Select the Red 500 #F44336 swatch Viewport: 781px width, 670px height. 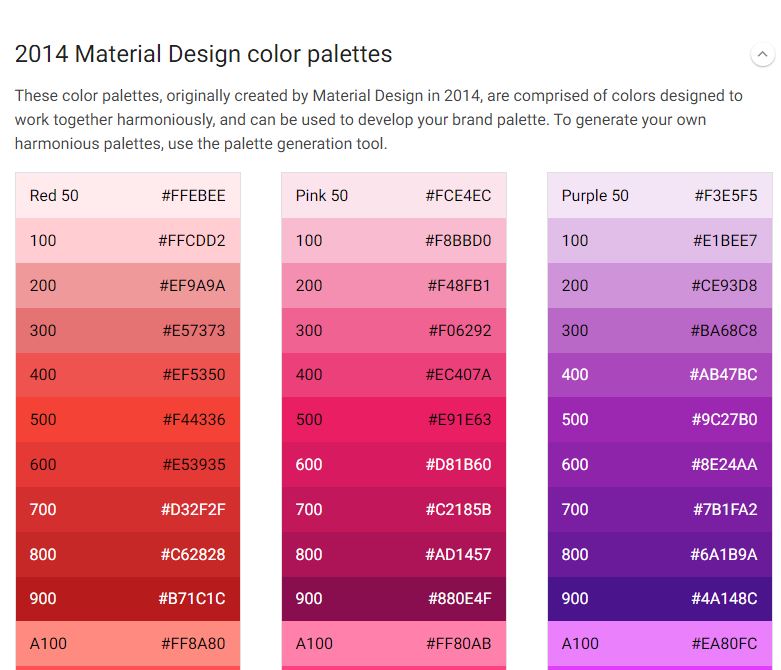click(x=128, y=419)
